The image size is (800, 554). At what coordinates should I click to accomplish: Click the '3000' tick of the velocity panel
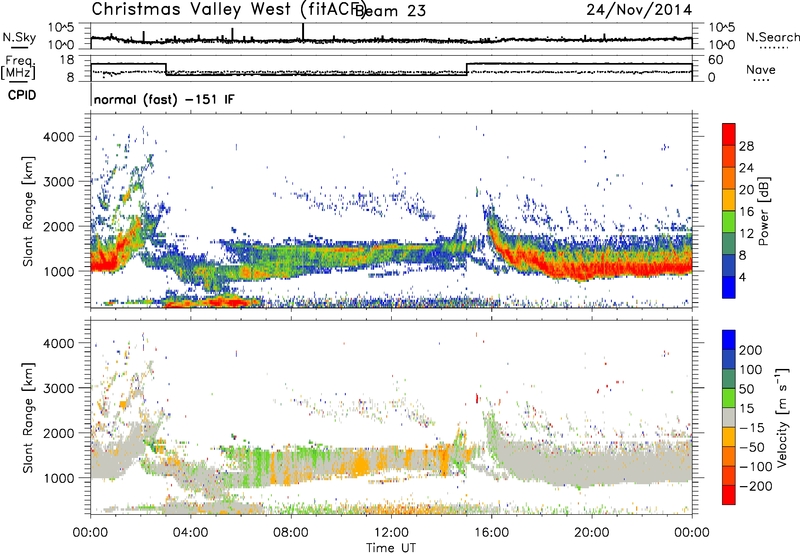(59, 388)
